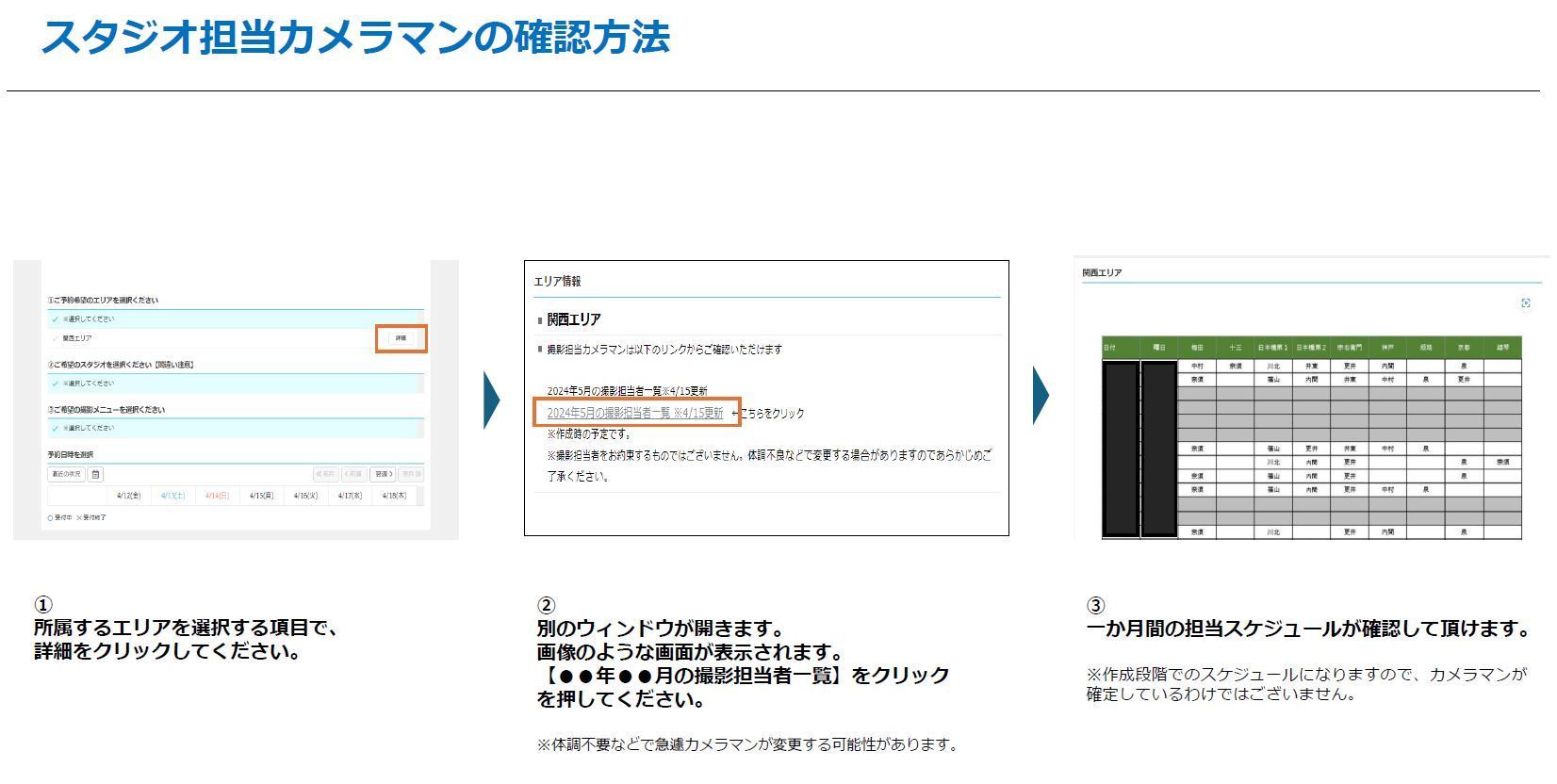Click the blue arrow between steps 1 and 2
This screenshot has width=1557, height=784.
point(491,400)
